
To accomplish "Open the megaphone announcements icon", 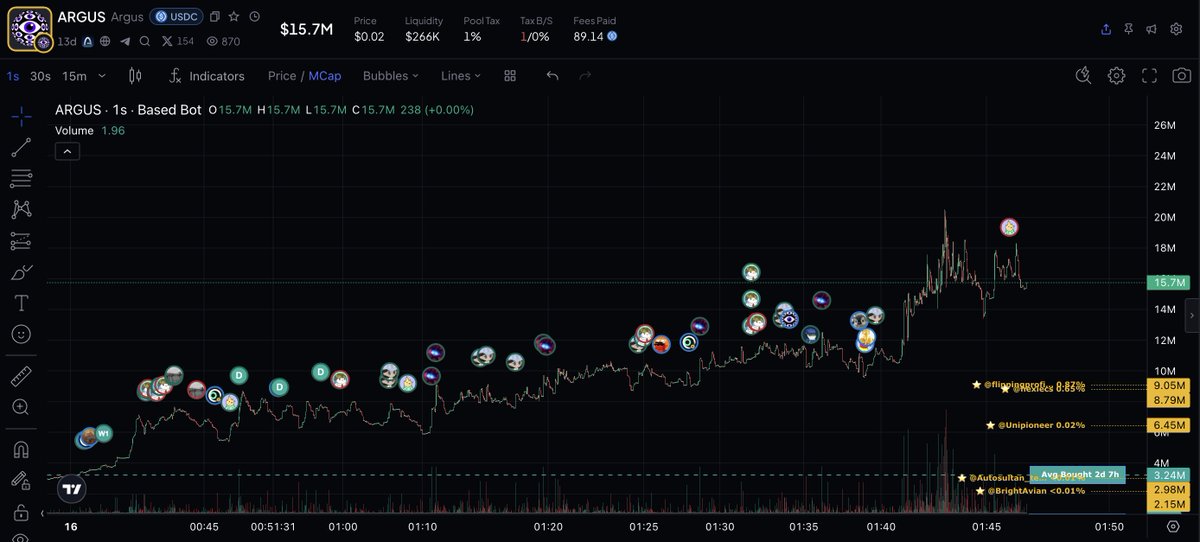I will [1153, 29].
